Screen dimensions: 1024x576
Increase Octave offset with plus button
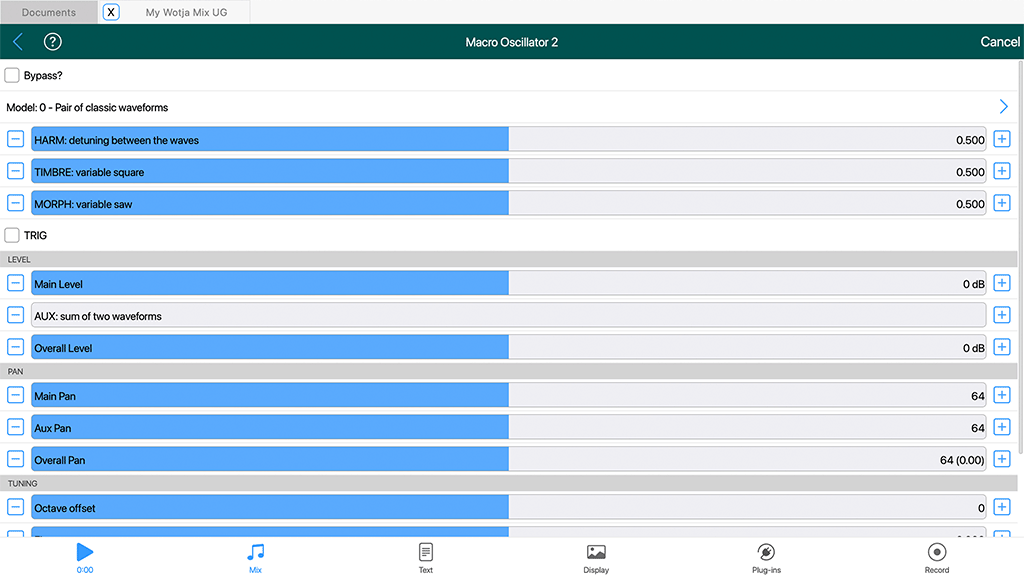(1002, 508)
